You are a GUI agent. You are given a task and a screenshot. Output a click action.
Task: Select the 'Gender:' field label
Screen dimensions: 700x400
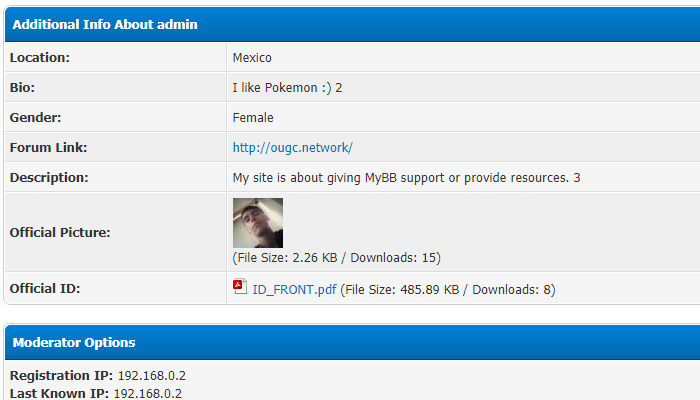36,118
